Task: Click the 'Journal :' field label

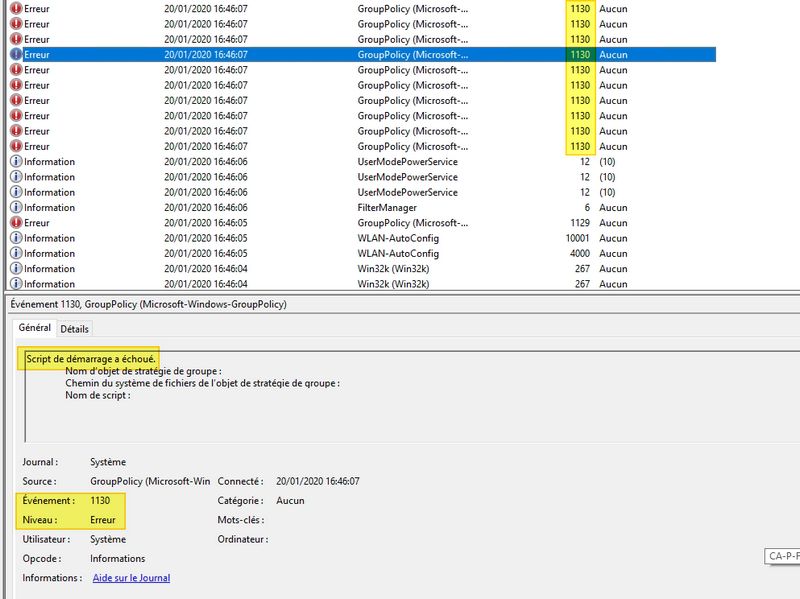Action: 40,462
